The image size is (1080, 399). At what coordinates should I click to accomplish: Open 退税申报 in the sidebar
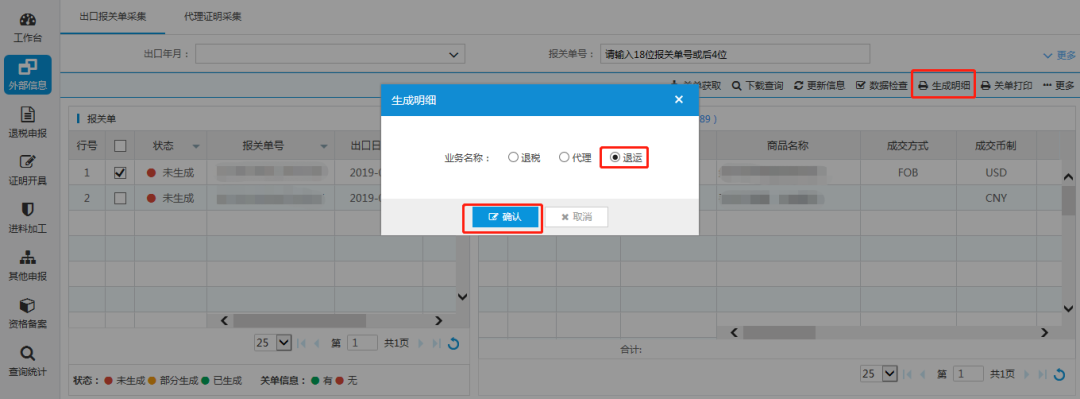[x=28, y=123]
